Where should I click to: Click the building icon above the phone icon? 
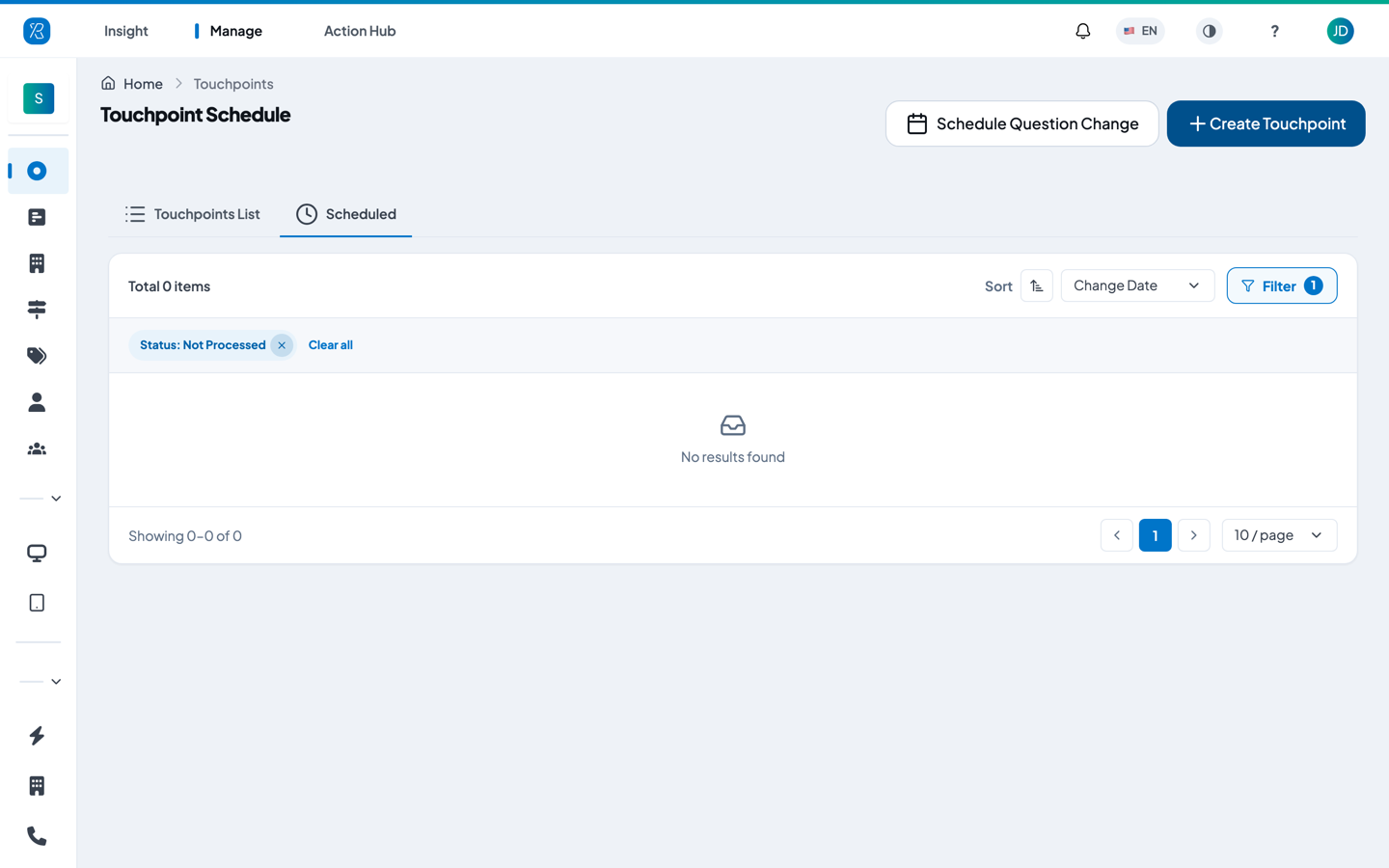[37, 786]
